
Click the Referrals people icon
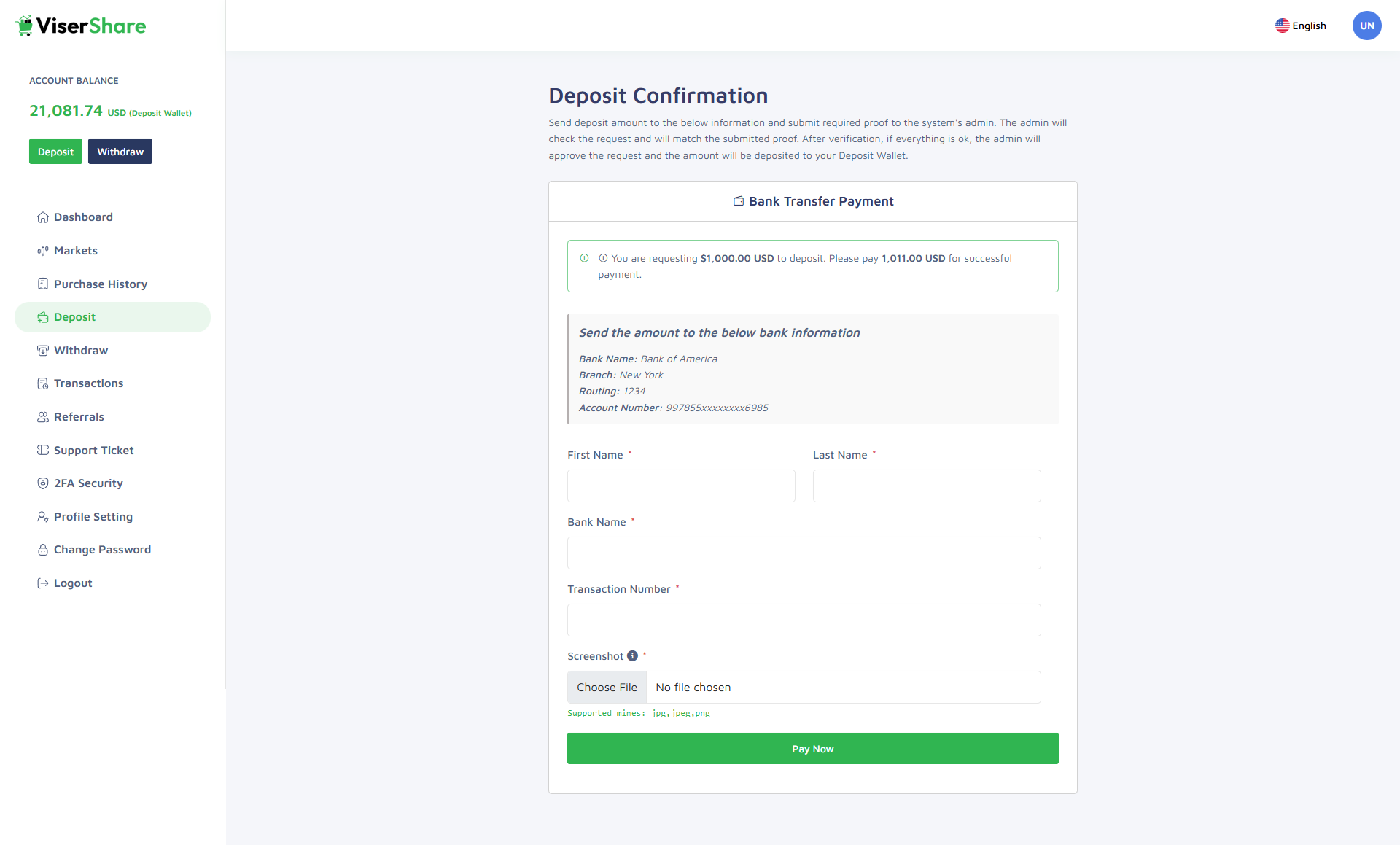tap(43, 417)
